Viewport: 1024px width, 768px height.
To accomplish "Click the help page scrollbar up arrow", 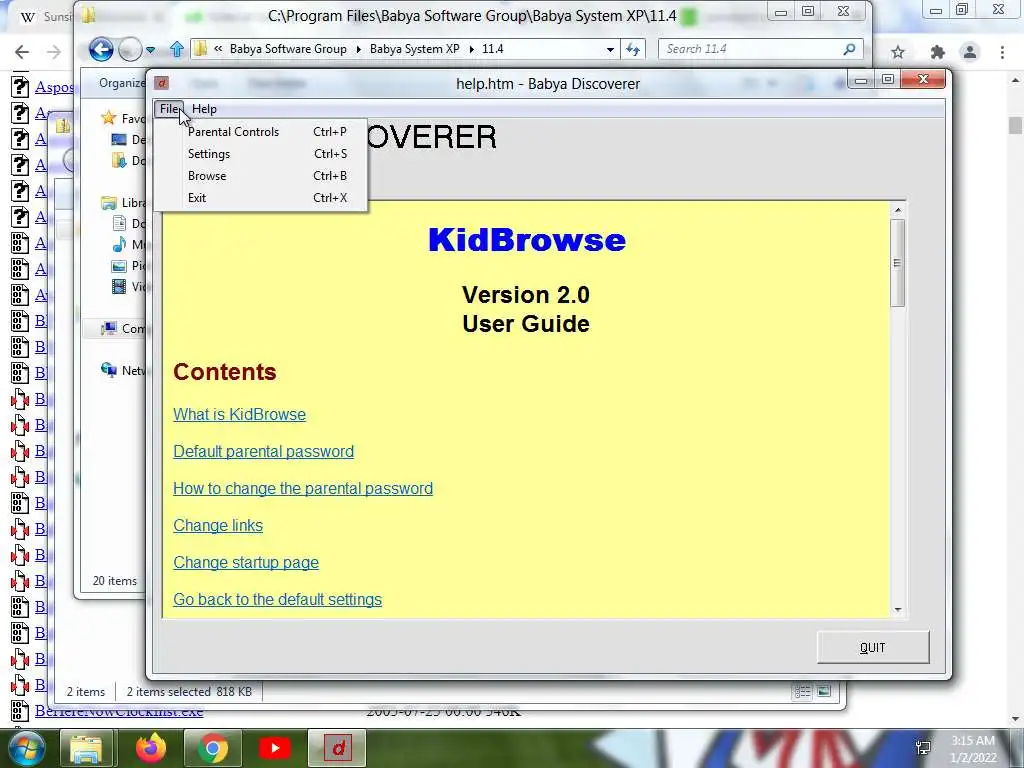I will pyautogui.click(x=898, y=210).
